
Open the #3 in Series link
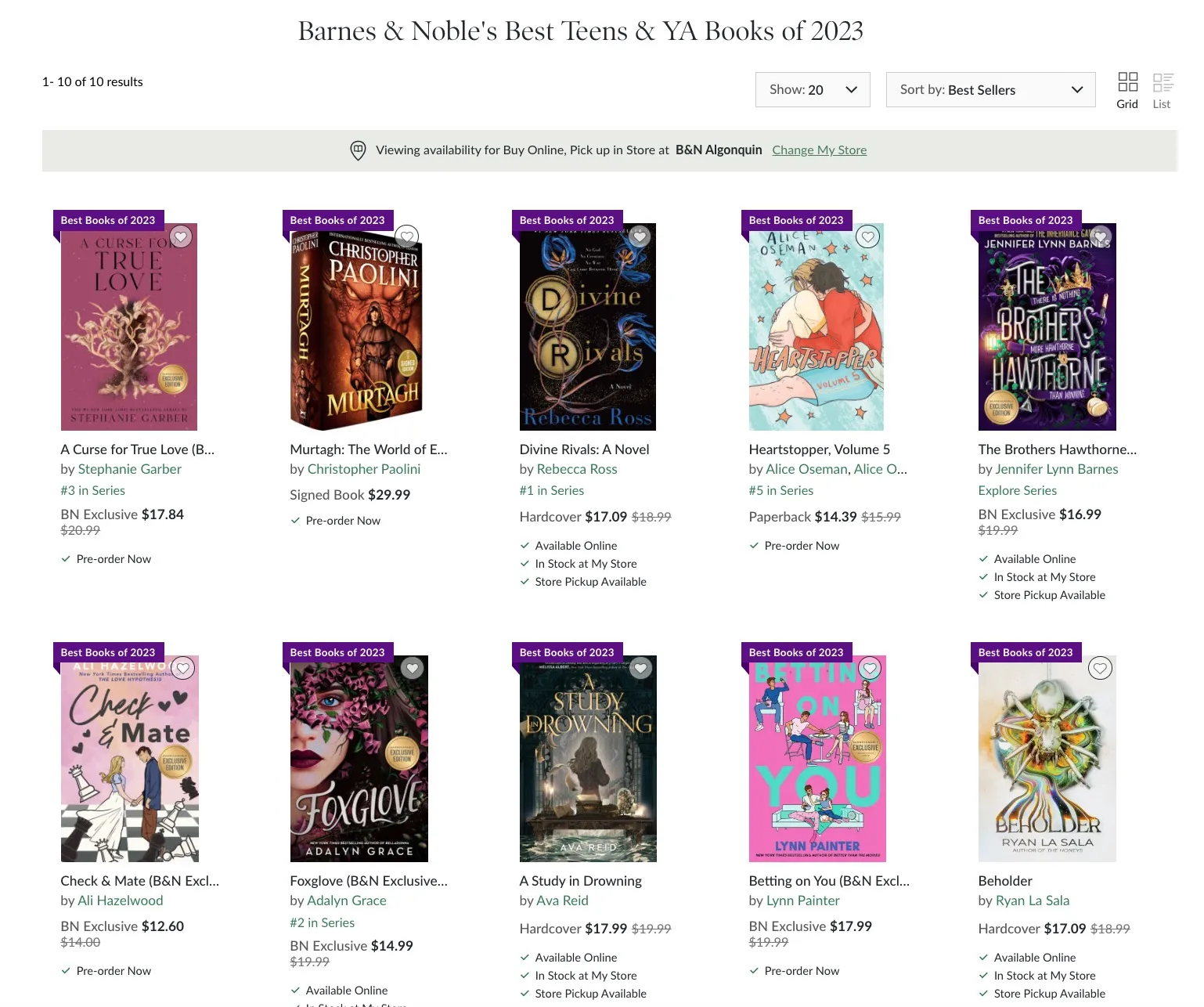coord(93,490)
